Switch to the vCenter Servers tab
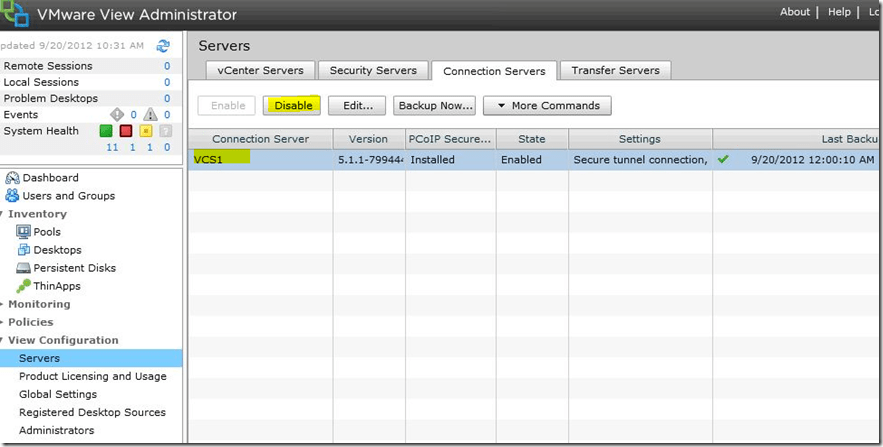Viewport: 883px width, 447px height. point(261,70)
